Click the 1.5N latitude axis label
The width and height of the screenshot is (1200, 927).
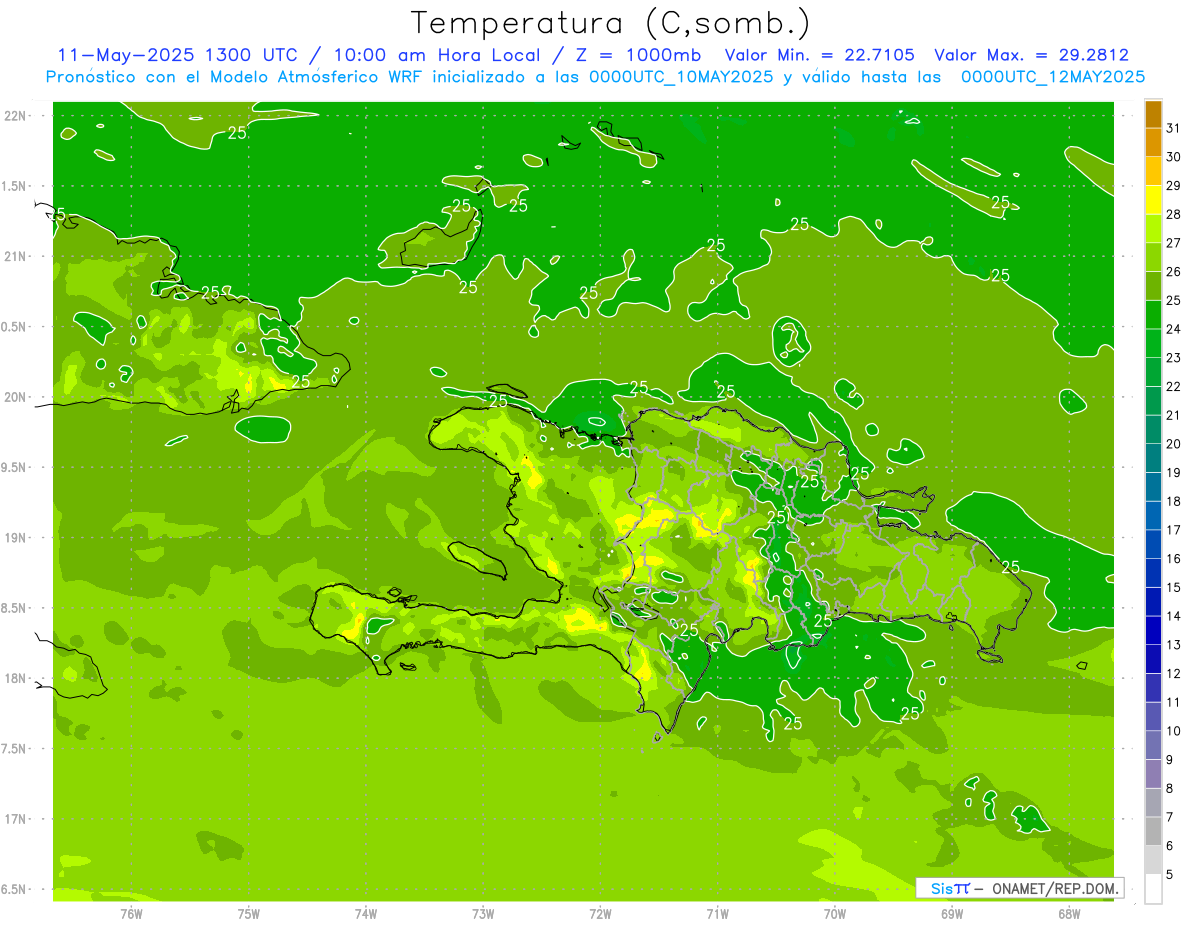point(15,186)
